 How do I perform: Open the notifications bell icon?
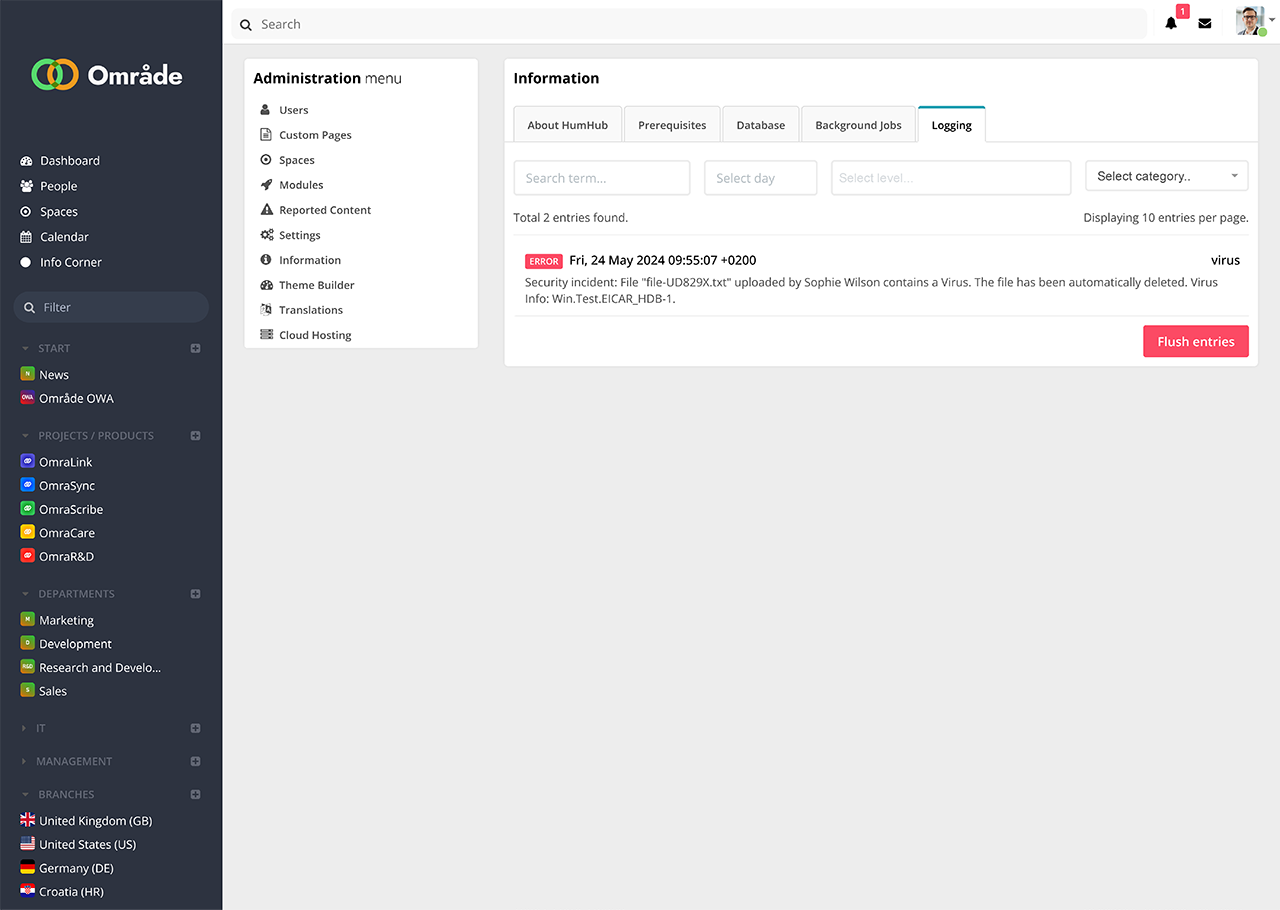point(1171,24)
